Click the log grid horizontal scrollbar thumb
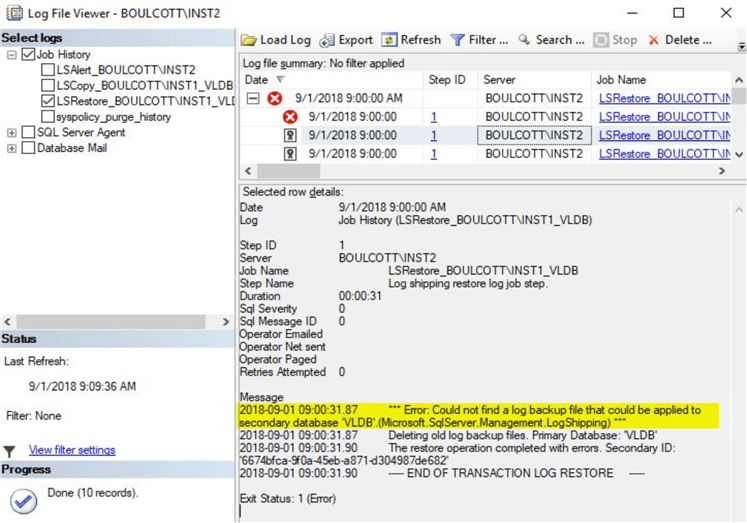Image resolution: width=747 pixels, height=523 pixels. (289, 171)
